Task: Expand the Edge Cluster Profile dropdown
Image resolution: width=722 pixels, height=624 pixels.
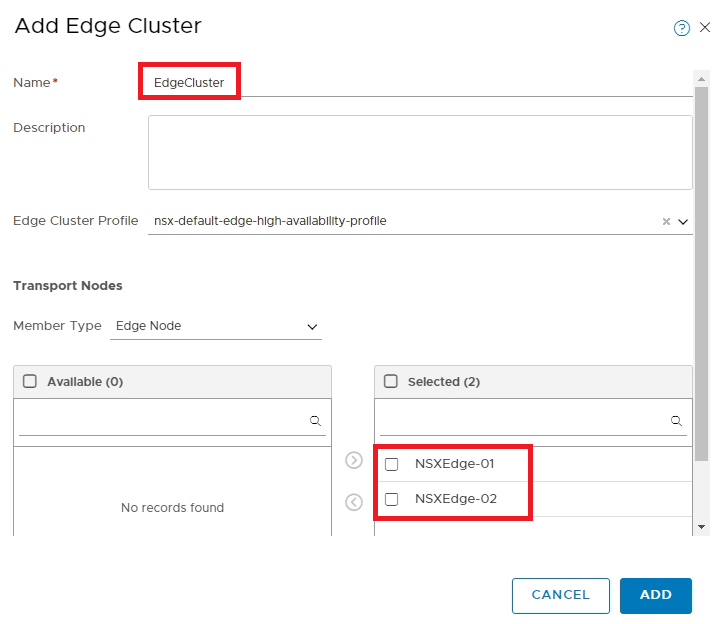Action: click(x=683, y=222)
